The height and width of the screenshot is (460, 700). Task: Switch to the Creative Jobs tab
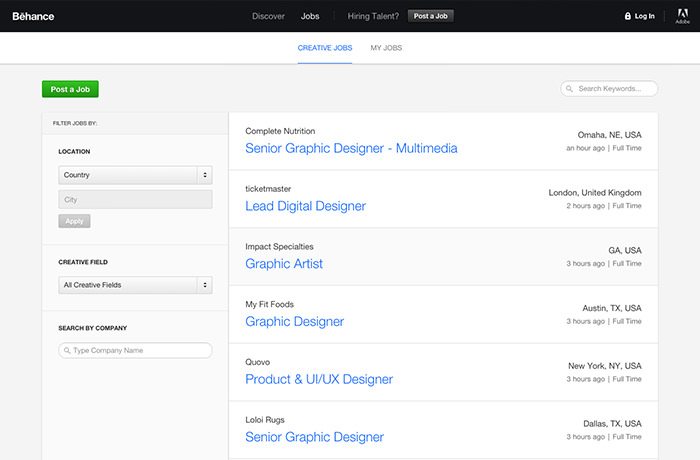tap(325, 48)
